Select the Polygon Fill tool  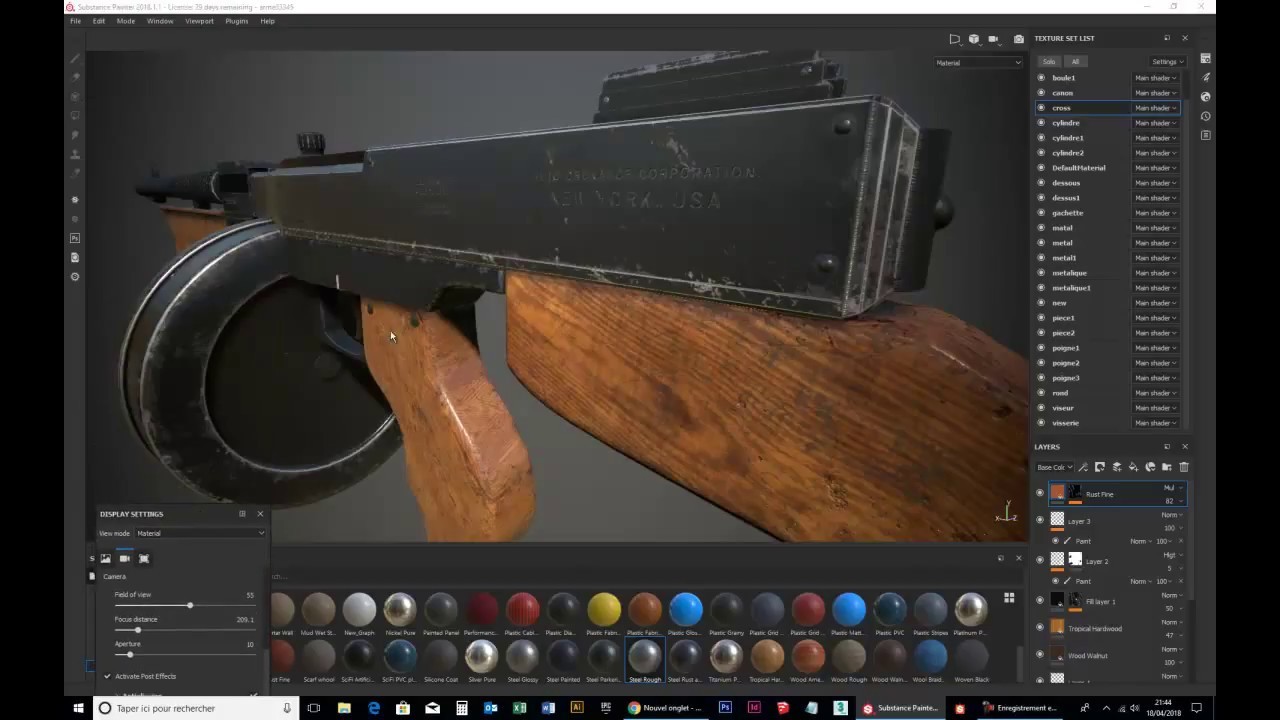(75, 115)
